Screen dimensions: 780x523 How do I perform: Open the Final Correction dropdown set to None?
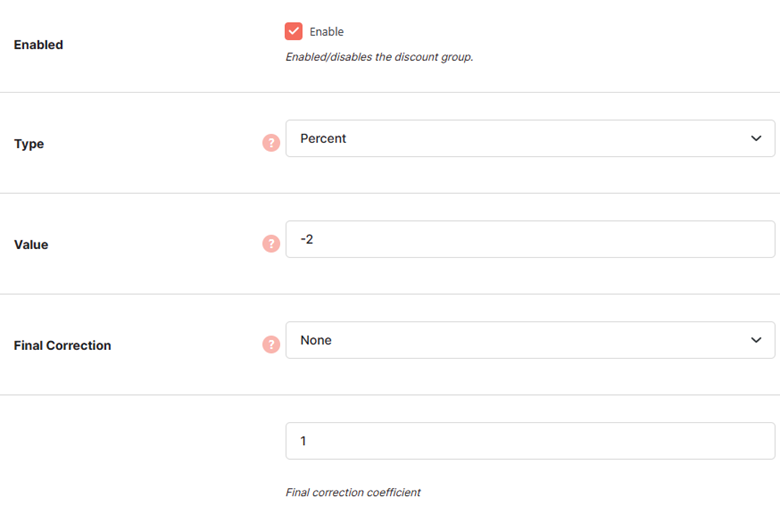[530, 340]
